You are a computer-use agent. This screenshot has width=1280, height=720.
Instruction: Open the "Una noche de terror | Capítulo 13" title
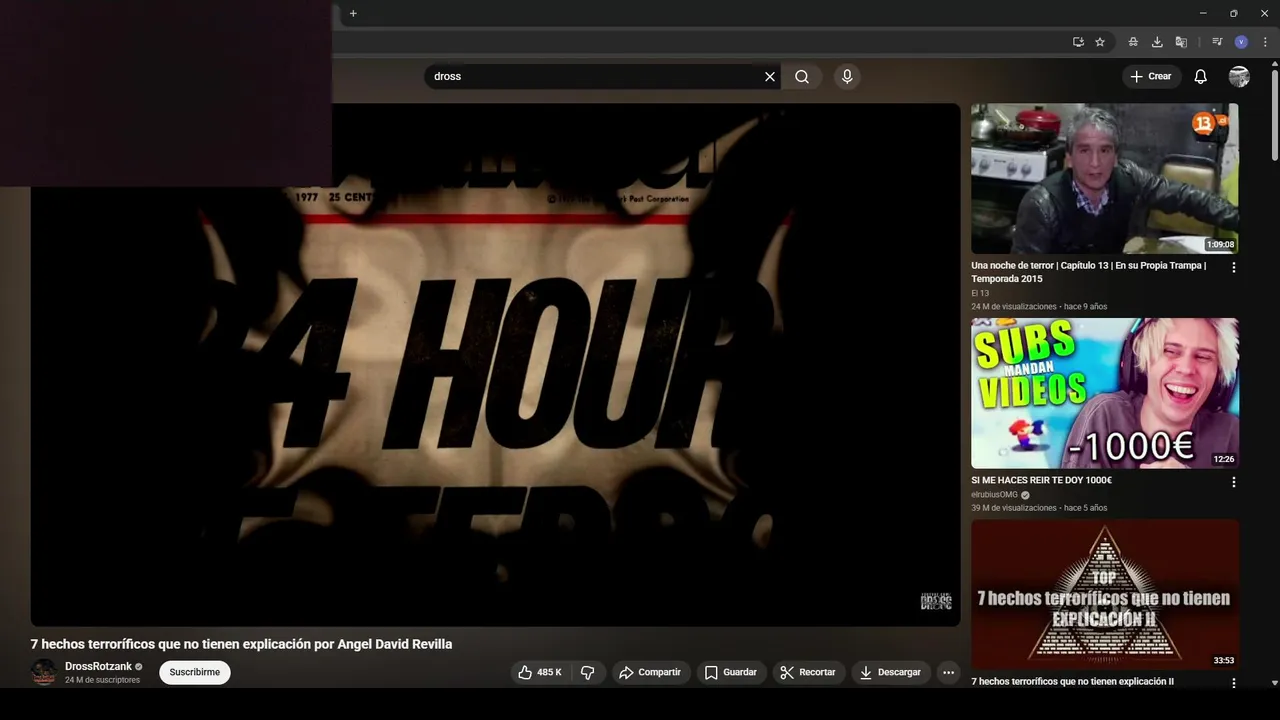(x=1089, y=272)
